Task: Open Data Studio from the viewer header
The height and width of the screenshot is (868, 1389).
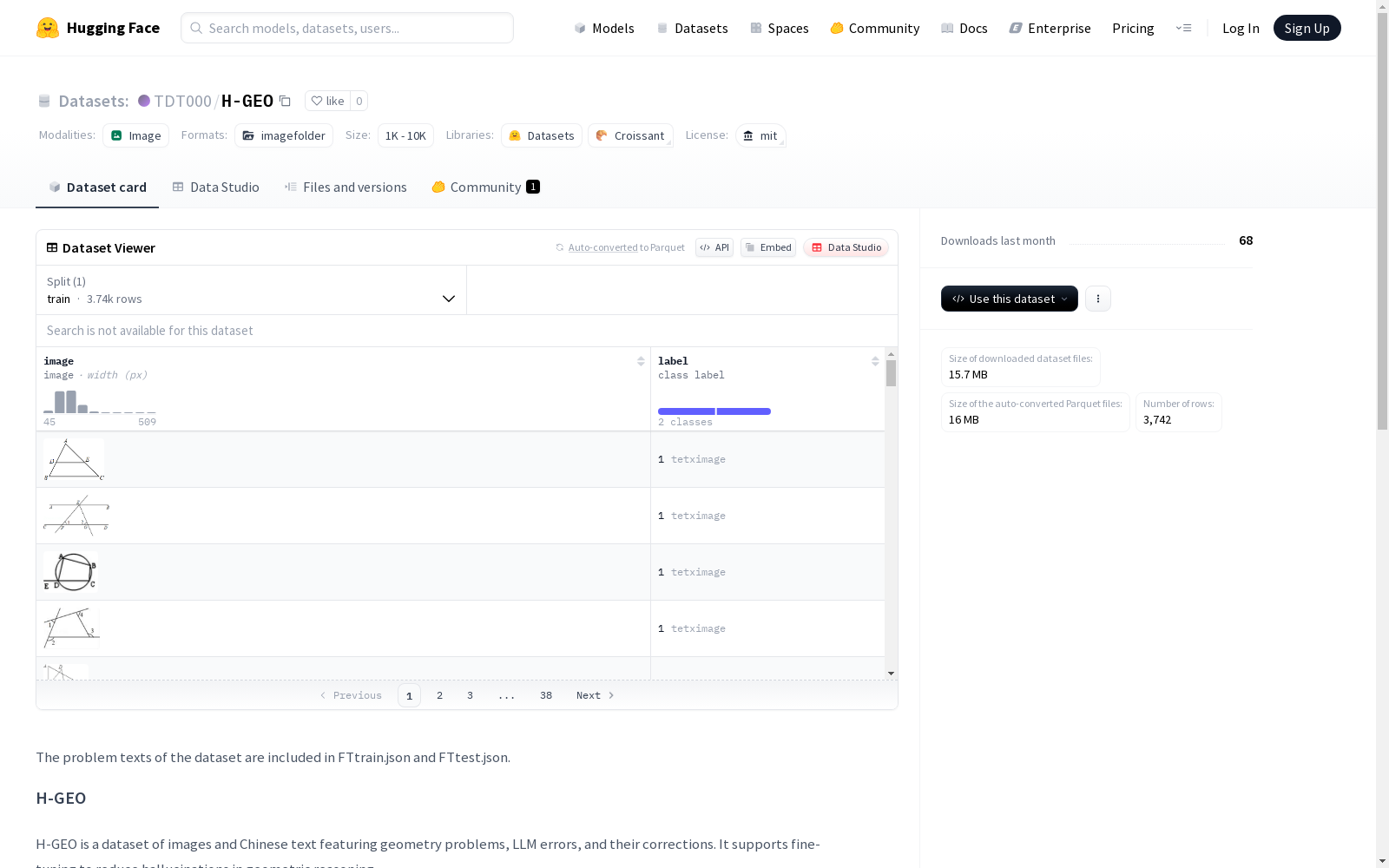Action: pyautogui.click(x=846, y=247)
